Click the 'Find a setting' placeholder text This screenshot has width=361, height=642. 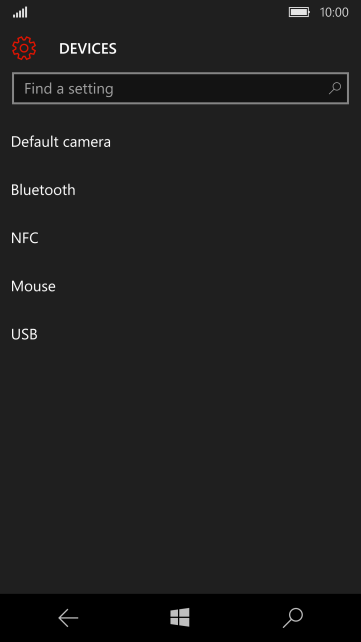69,89
